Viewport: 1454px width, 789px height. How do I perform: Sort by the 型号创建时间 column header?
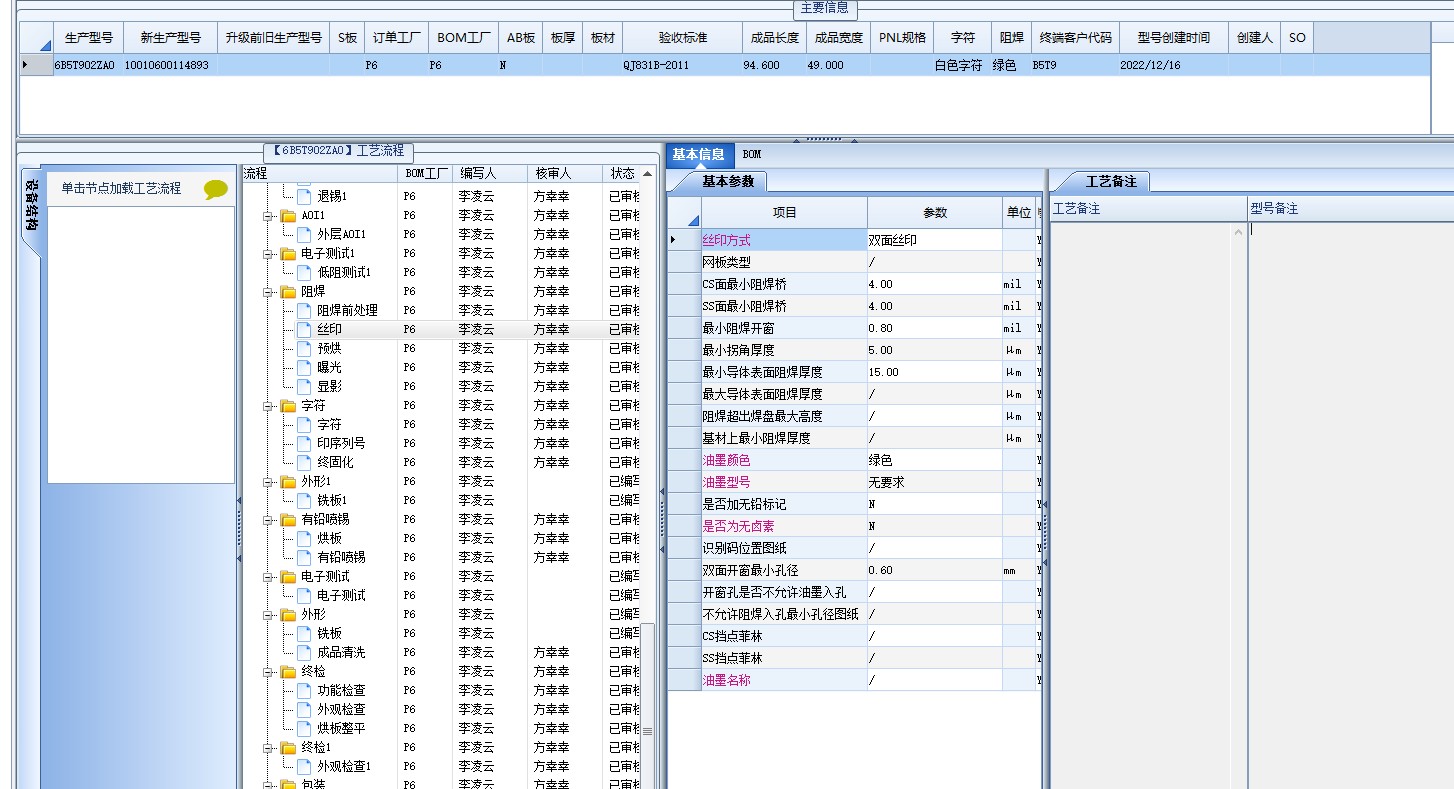pos(1173,38)
